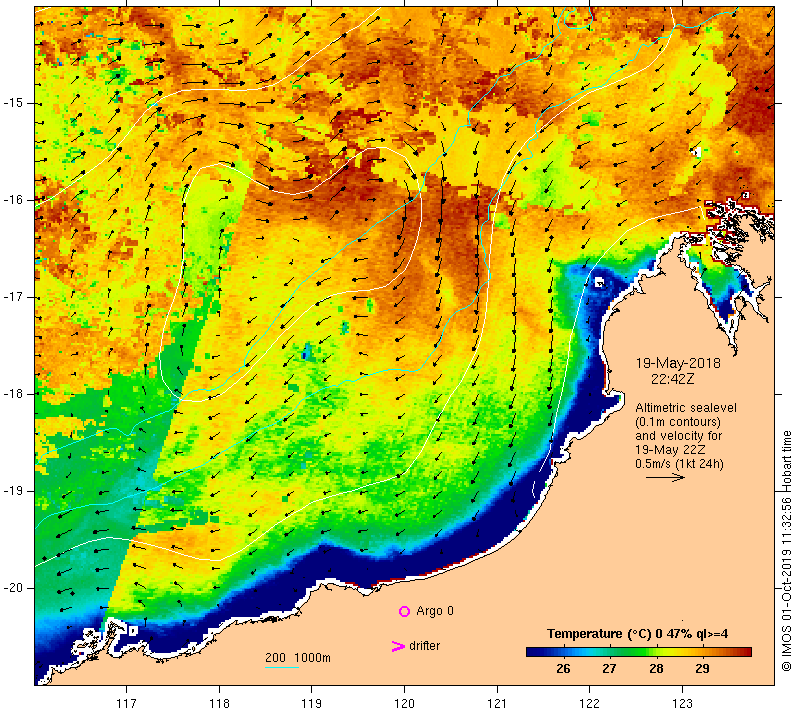Click the '123' longitude axis label
The width and height of the screenshot is (800, 710).
[x=682, y=703]
